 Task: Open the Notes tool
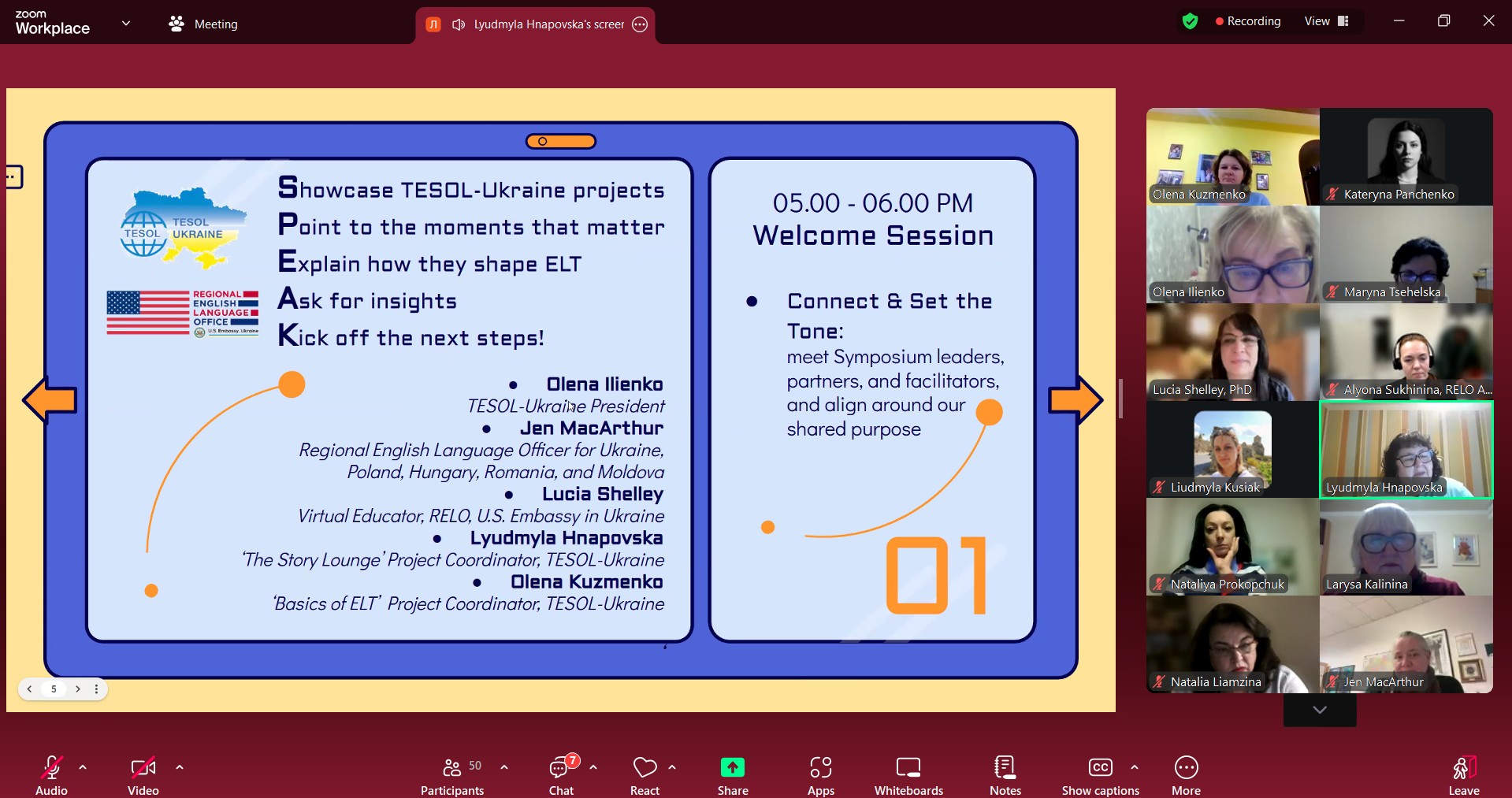(x=1005, y=775)
